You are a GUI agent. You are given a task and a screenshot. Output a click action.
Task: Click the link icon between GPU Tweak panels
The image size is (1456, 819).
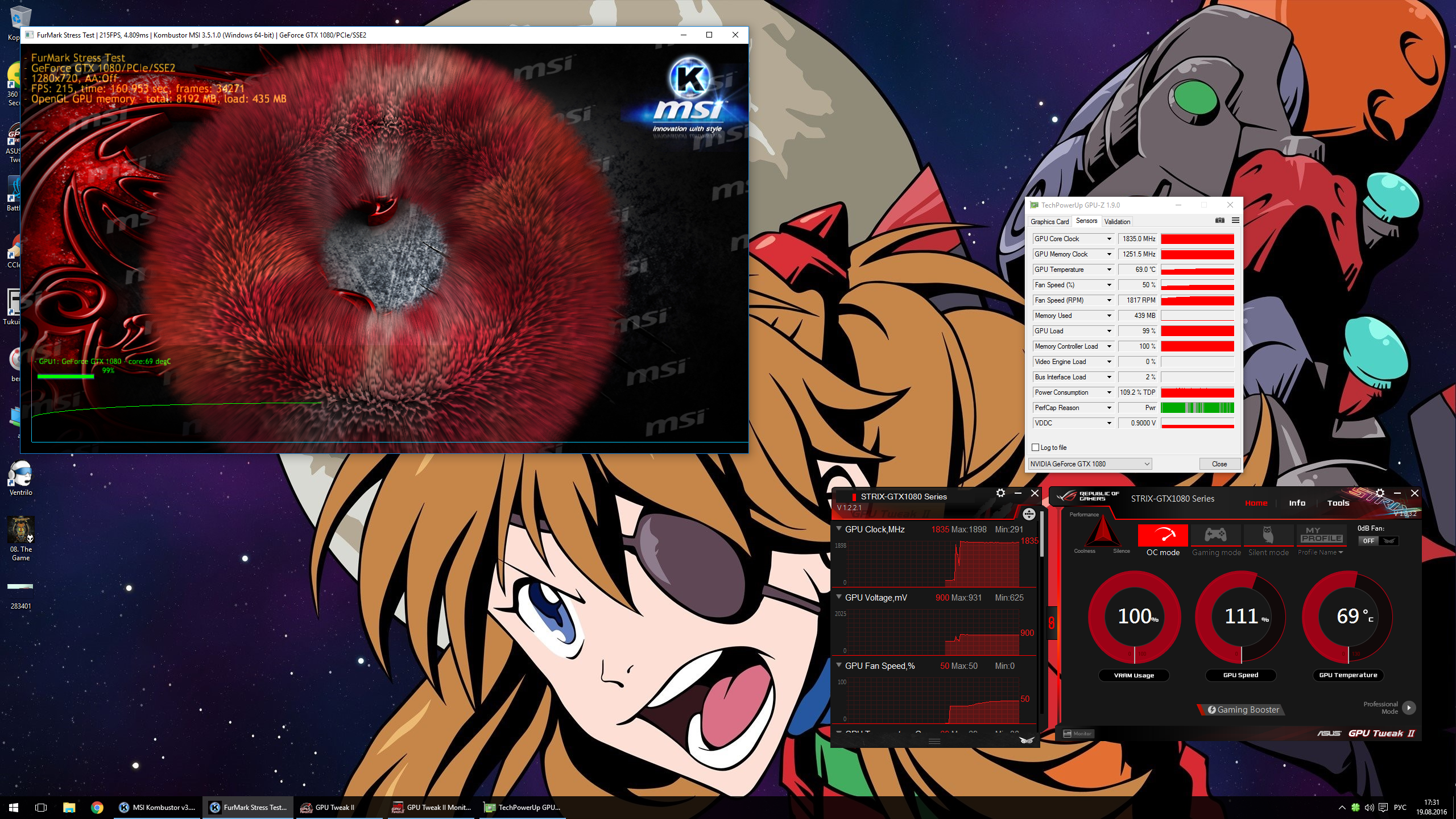coord(1051,623)
